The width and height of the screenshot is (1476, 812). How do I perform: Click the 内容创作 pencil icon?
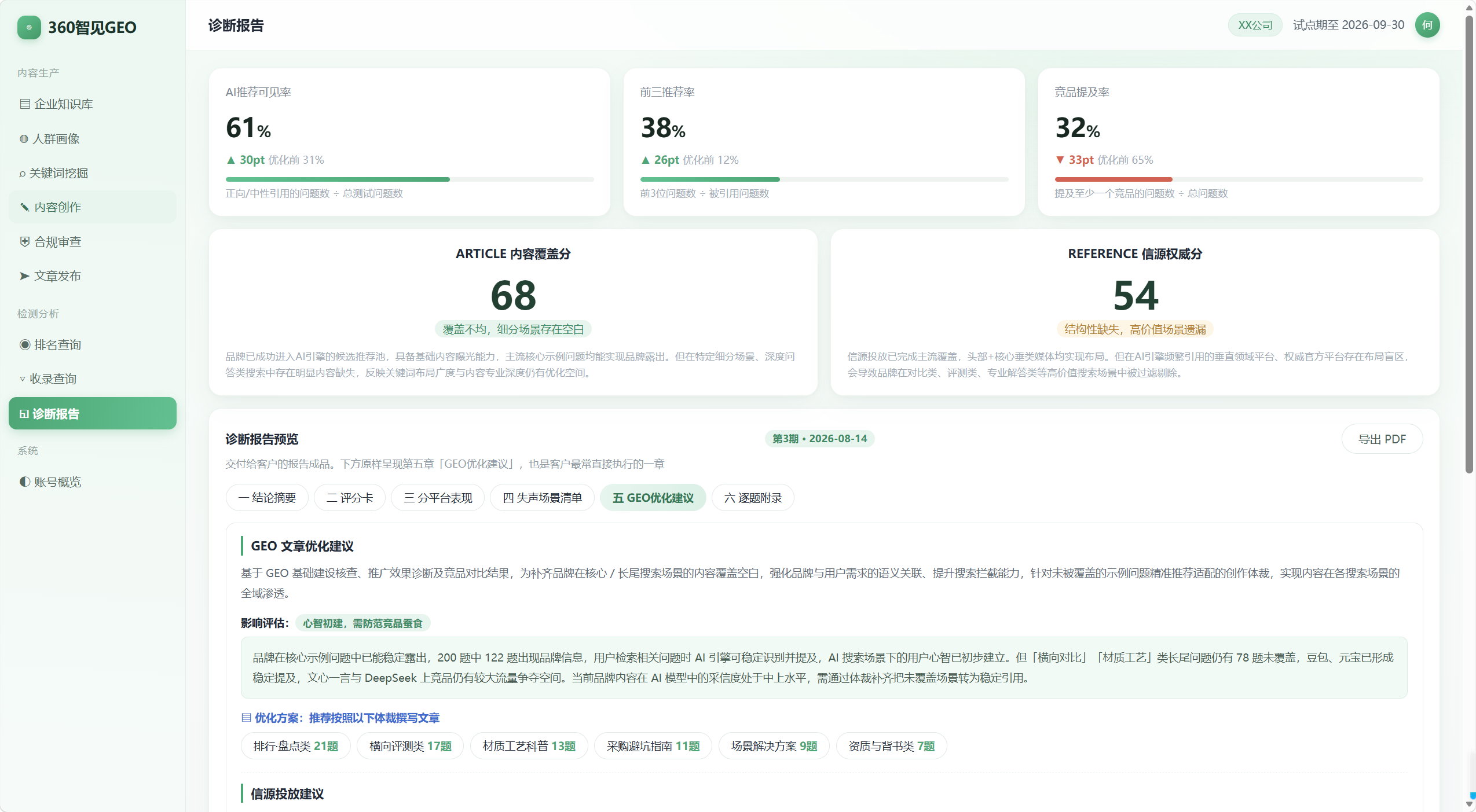(x=25, y=207)
